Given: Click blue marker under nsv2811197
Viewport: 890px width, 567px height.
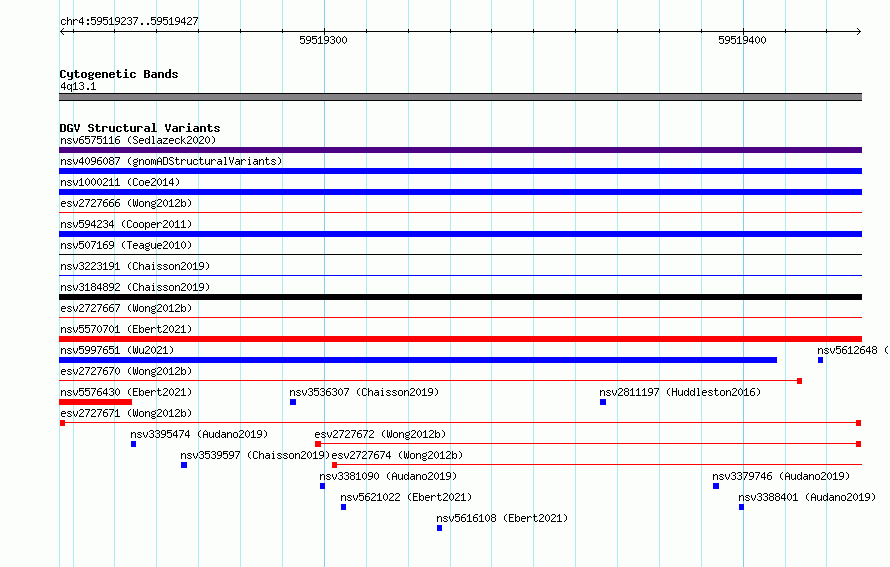Looking at the screenshot, I should pos(603,402).
